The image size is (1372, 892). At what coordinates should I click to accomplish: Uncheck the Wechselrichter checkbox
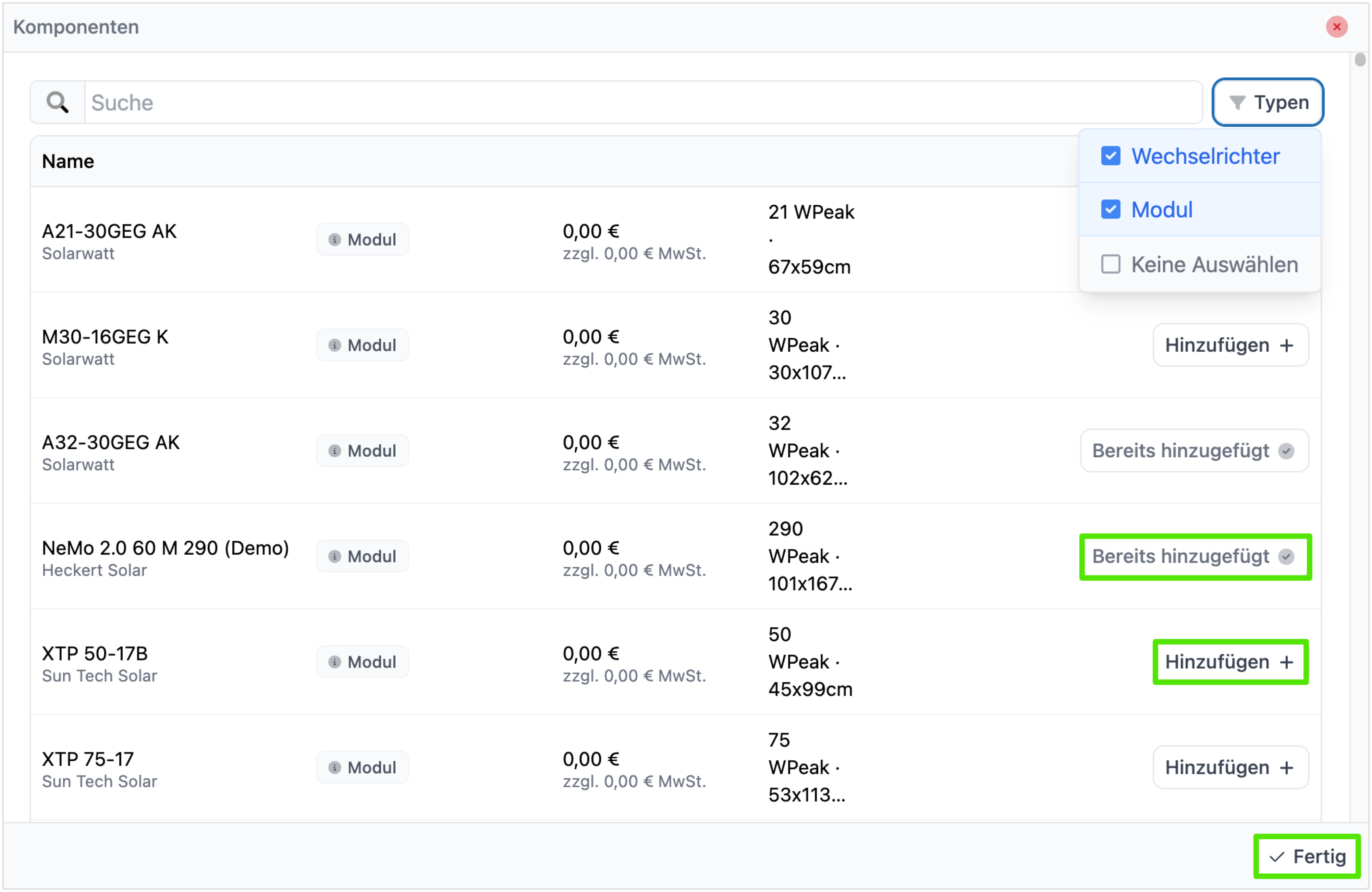[x=1110, y=156]
